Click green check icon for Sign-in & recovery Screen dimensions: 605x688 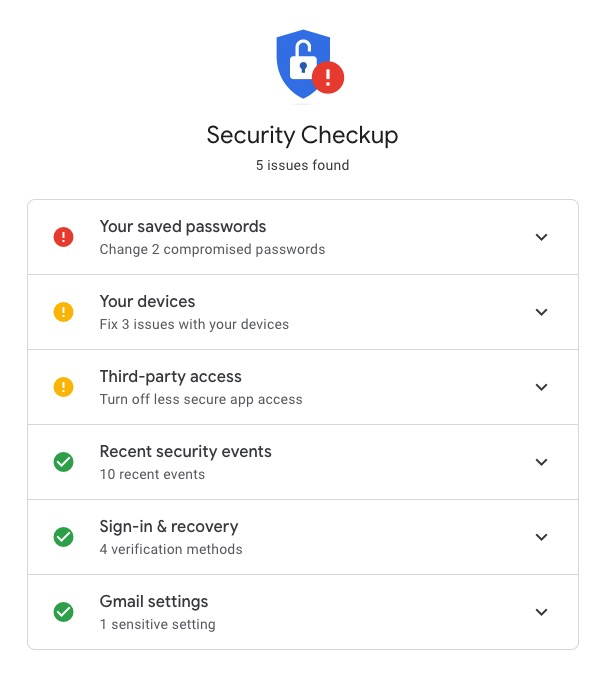(x=64, y=537)
